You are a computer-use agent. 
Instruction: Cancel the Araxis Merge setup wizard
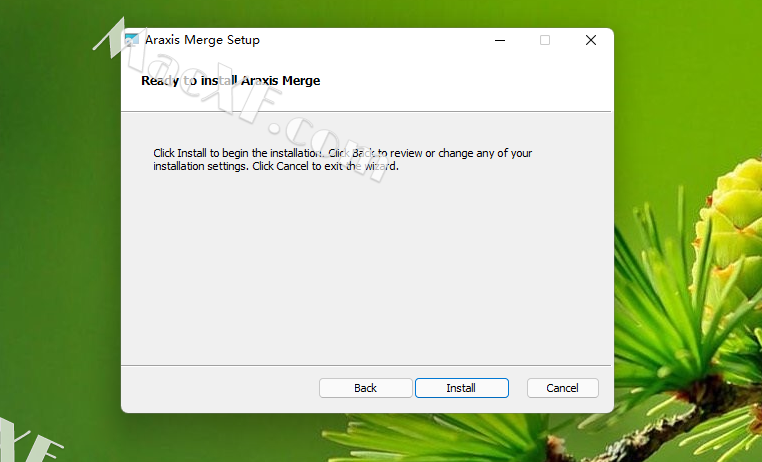(563, 388)
